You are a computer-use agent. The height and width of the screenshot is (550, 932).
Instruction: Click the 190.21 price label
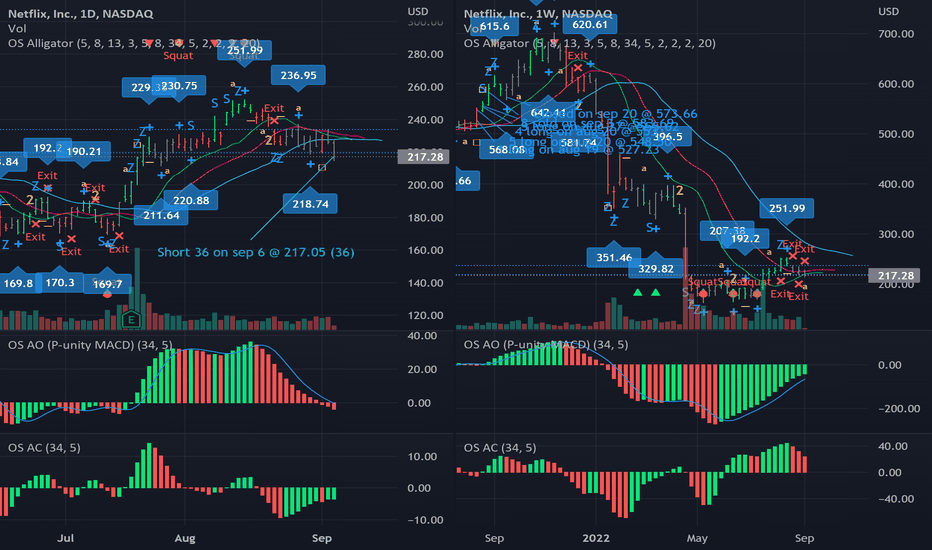coord(84,151)
